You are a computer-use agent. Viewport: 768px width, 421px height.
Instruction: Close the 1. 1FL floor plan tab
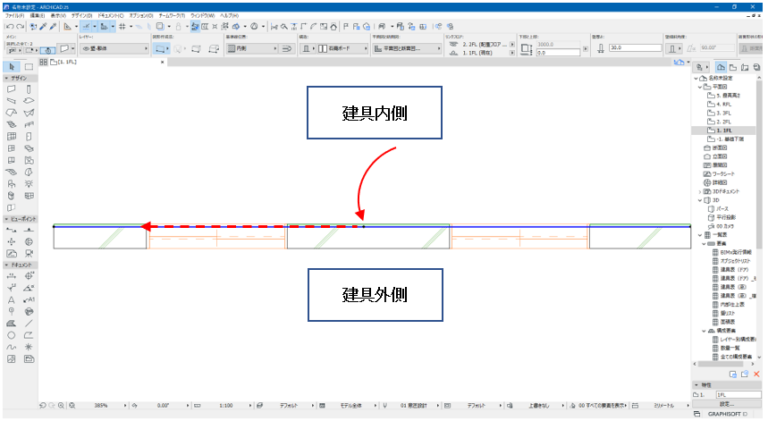click(x=163, y=62)
